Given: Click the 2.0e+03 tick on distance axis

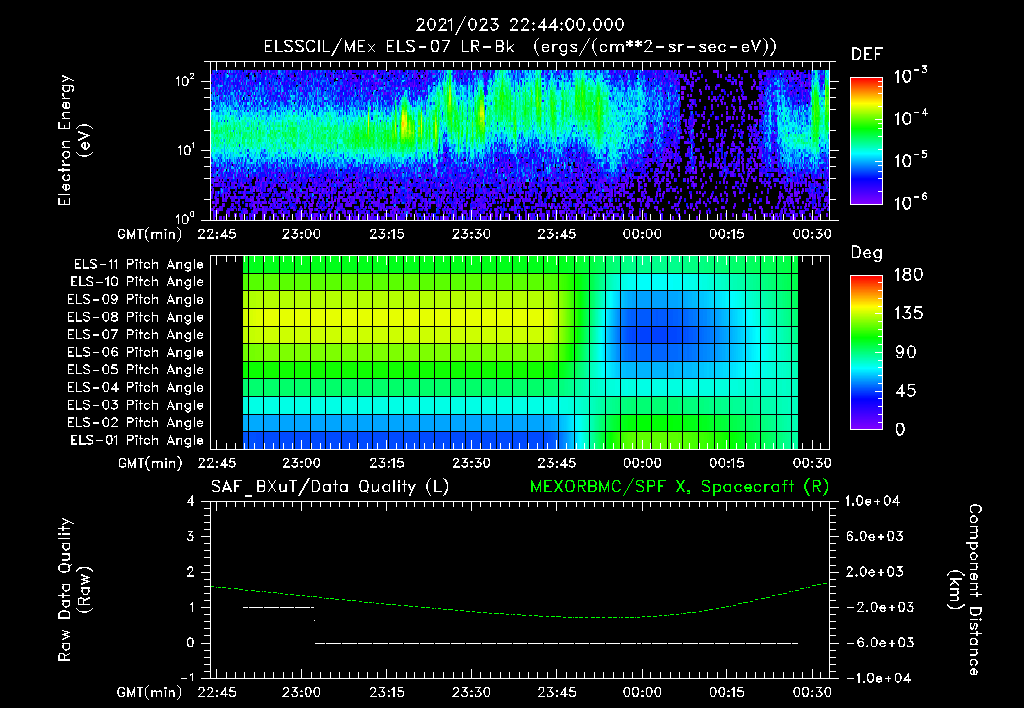Looking at the screenshot, I should coord(874,572).
